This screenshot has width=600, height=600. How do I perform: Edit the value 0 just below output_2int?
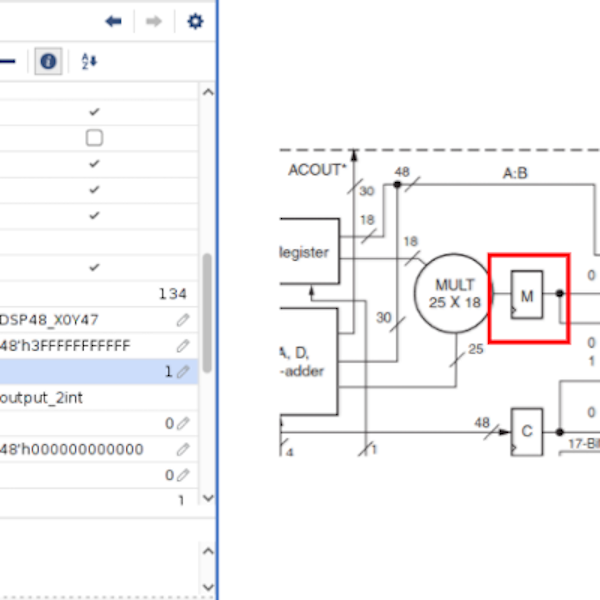coord(183,424)
